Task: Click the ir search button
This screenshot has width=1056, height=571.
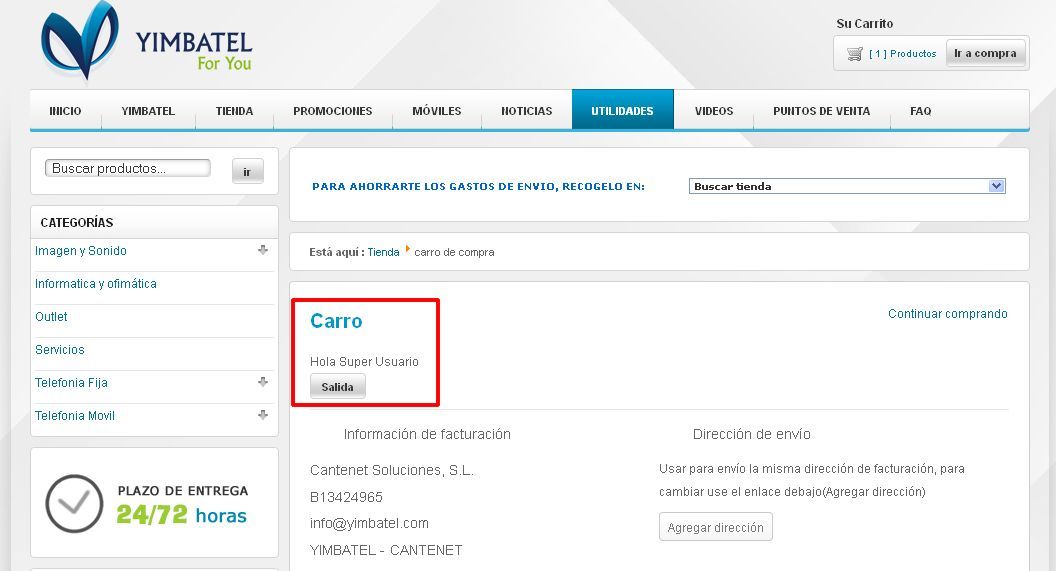Action: tap(247, 172)
